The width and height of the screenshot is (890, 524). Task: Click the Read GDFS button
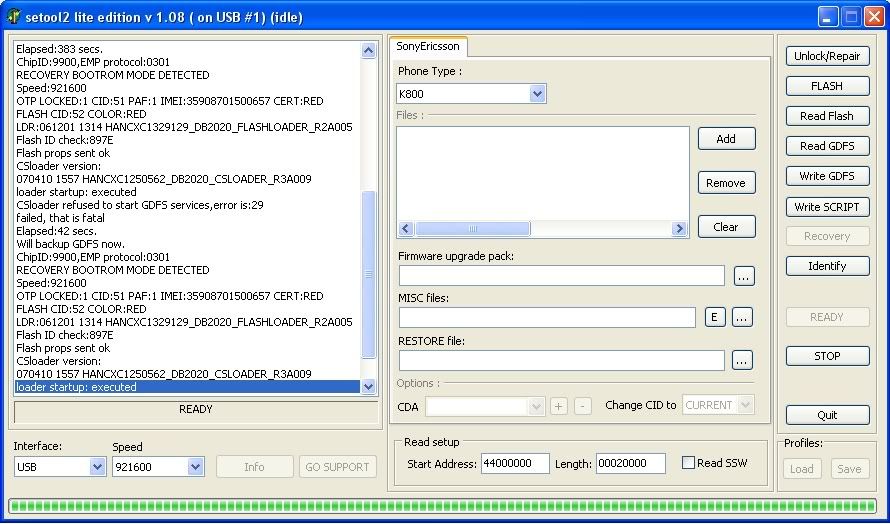click(827, 146)
